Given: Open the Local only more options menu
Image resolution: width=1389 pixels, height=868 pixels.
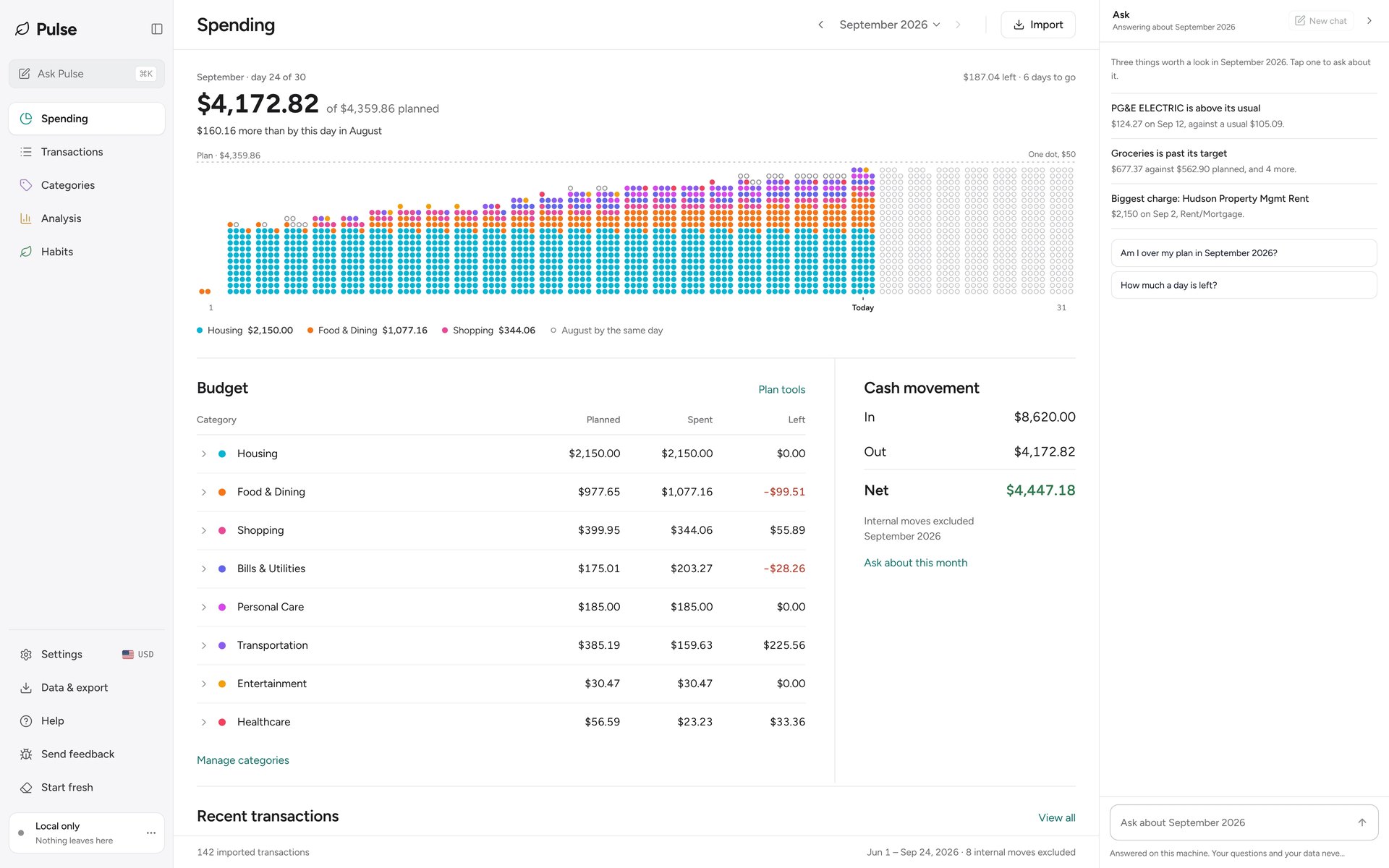Looking at the screenshot, I should coord(151,833).
